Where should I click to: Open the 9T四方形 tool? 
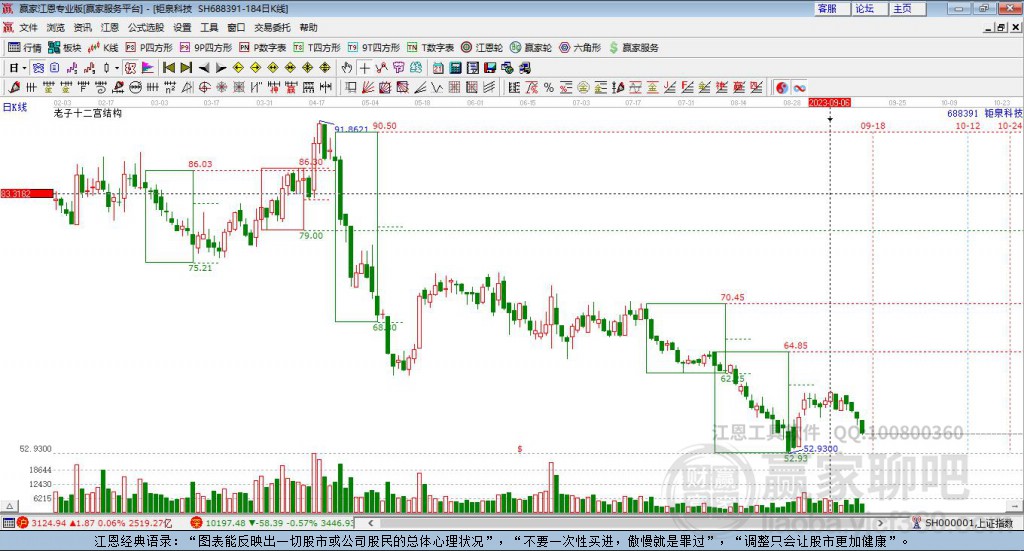374,48
